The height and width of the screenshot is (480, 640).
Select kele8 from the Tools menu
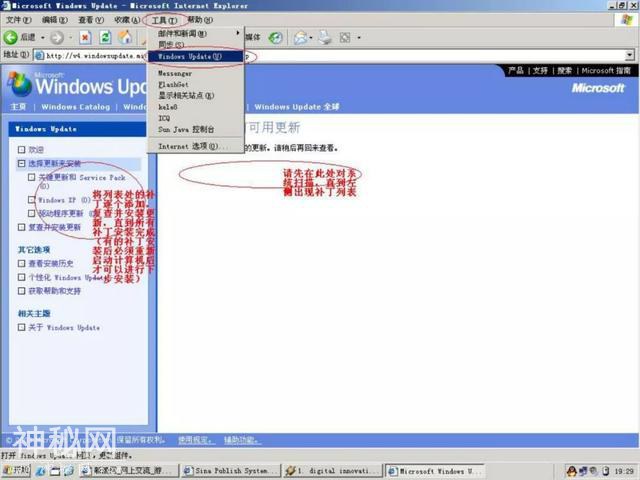click(x=196, y=107)
